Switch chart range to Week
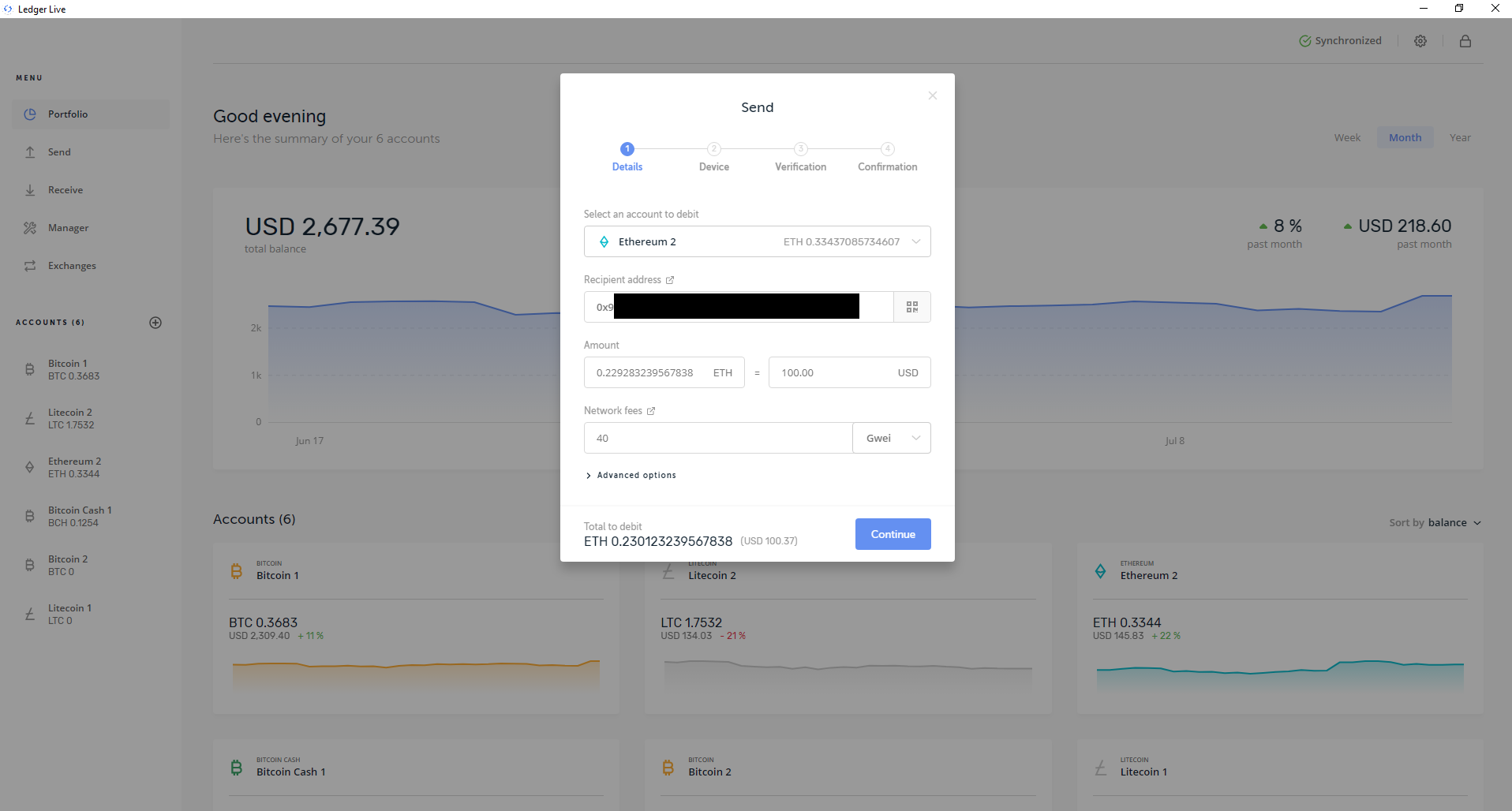This screenshot has height=811, width=1512. tap(1347, 137)
